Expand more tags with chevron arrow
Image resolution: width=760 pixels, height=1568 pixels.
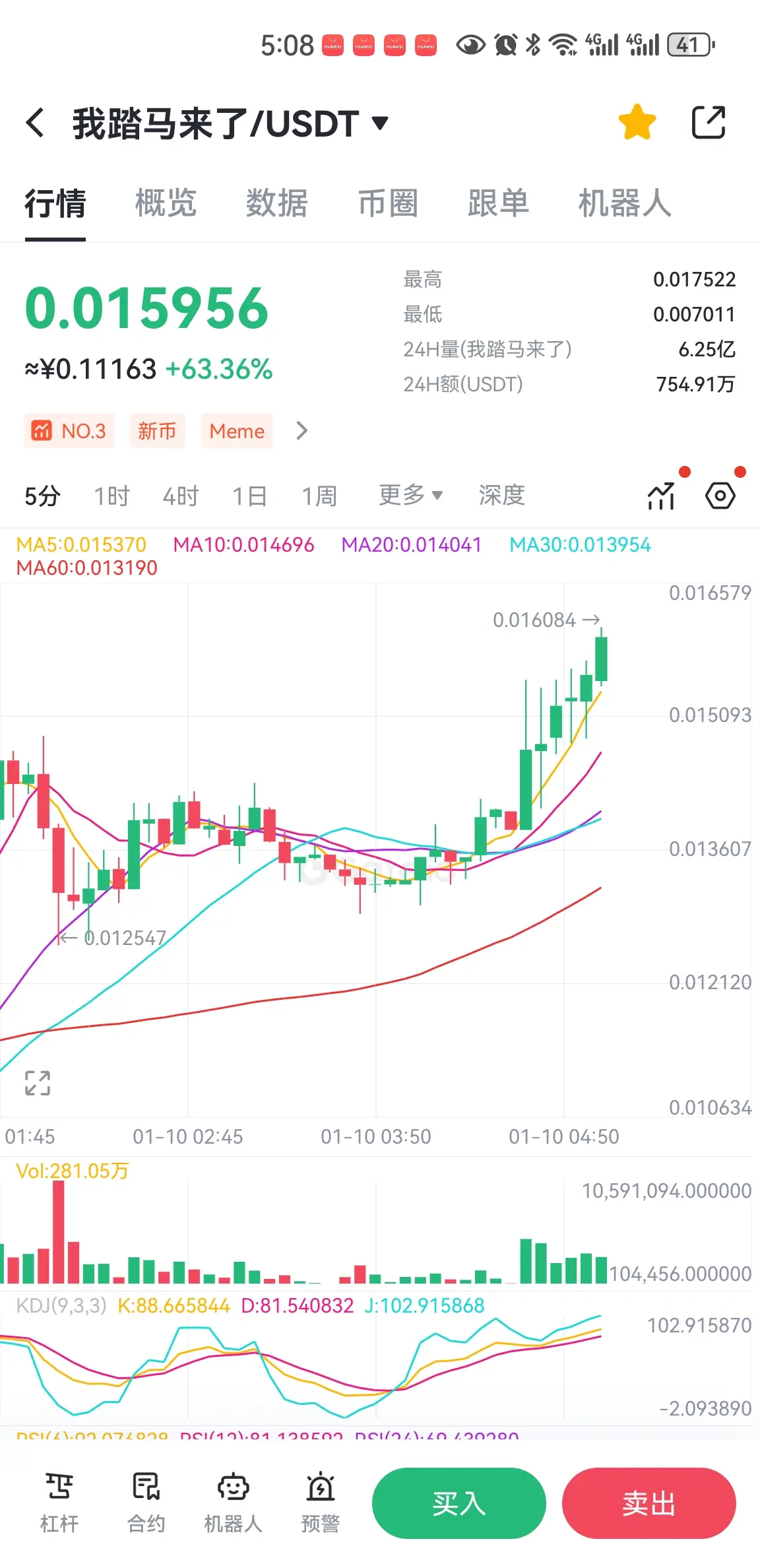coord(302,431)
